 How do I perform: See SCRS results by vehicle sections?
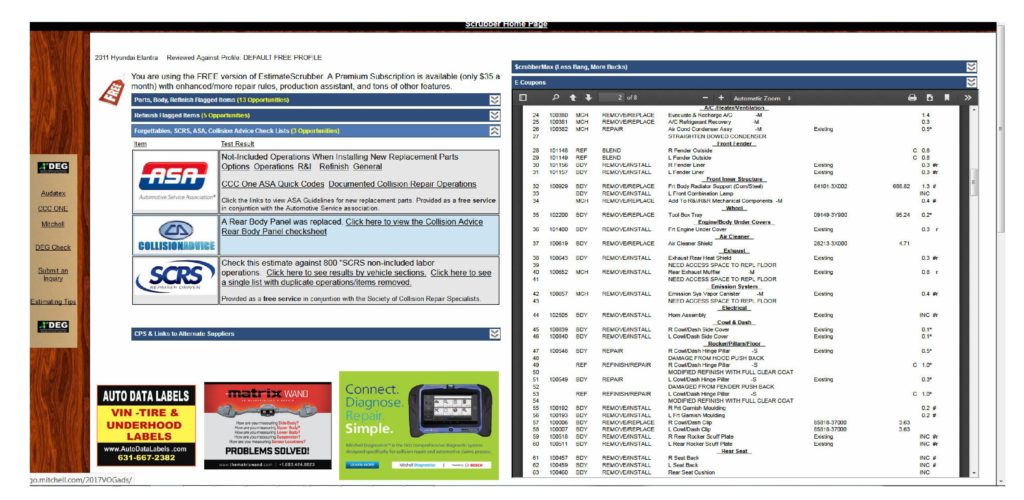tap(346, 273)
